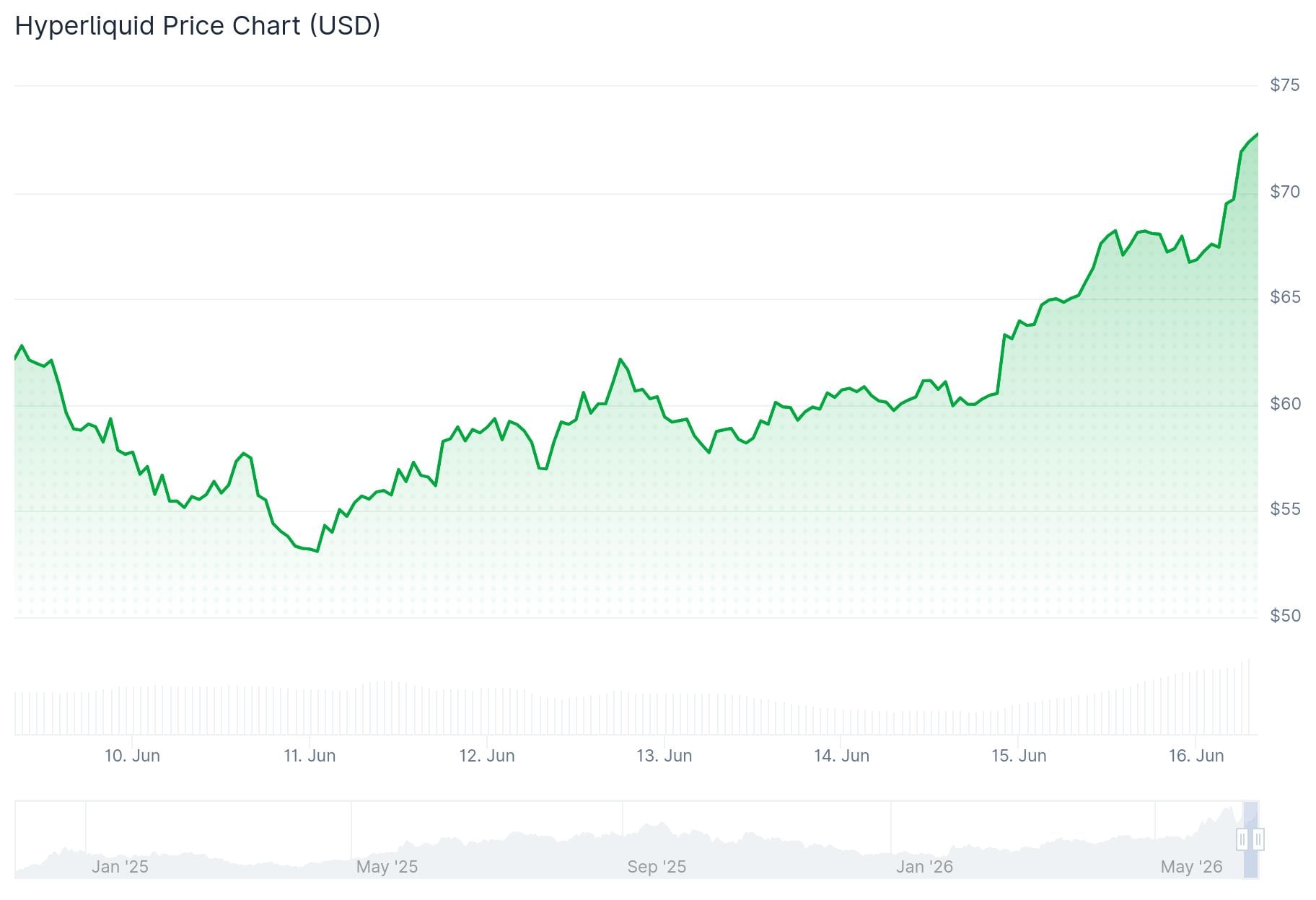Click the '12. Jun' date label
This screenshot has height=900, width=1316.
coord(487,756)
